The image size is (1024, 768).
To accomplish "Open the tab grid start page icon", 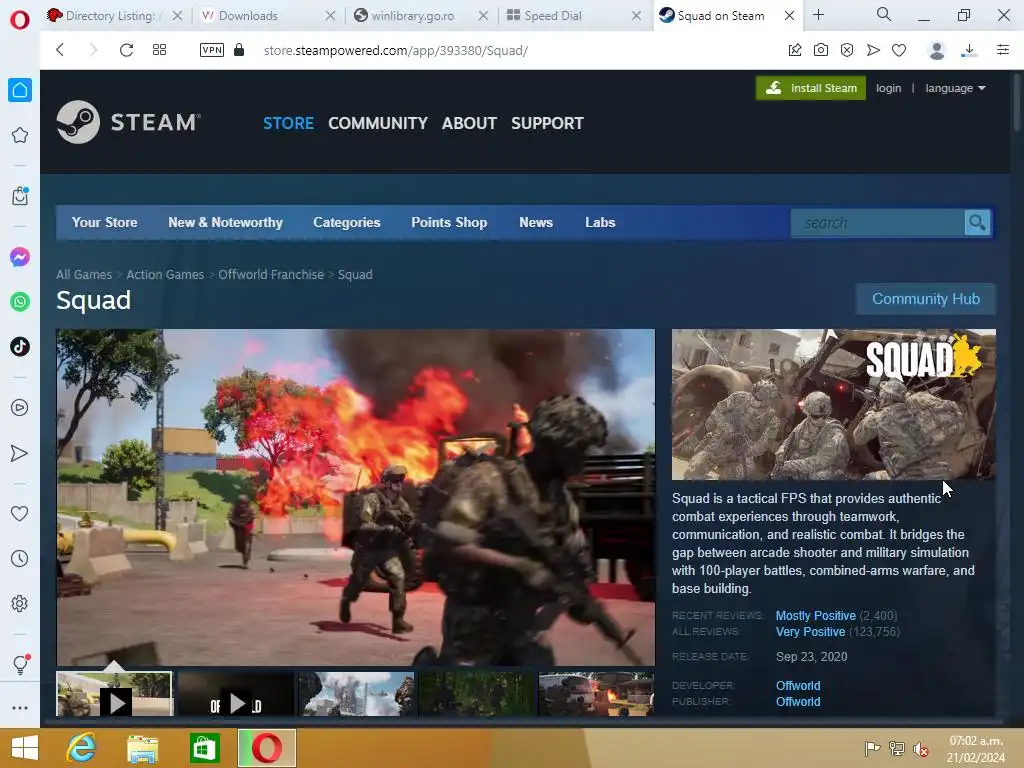I will click(x=159, y=50).
